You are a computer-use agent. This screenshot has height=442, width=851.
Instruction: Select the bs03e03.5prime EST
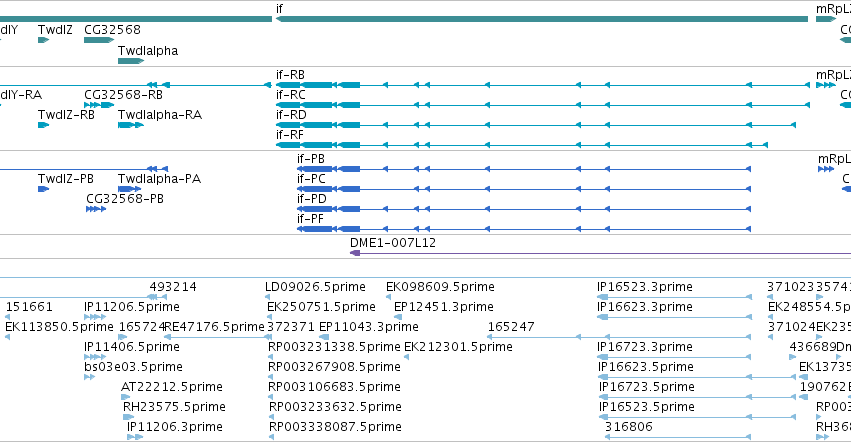click(134, 368)
